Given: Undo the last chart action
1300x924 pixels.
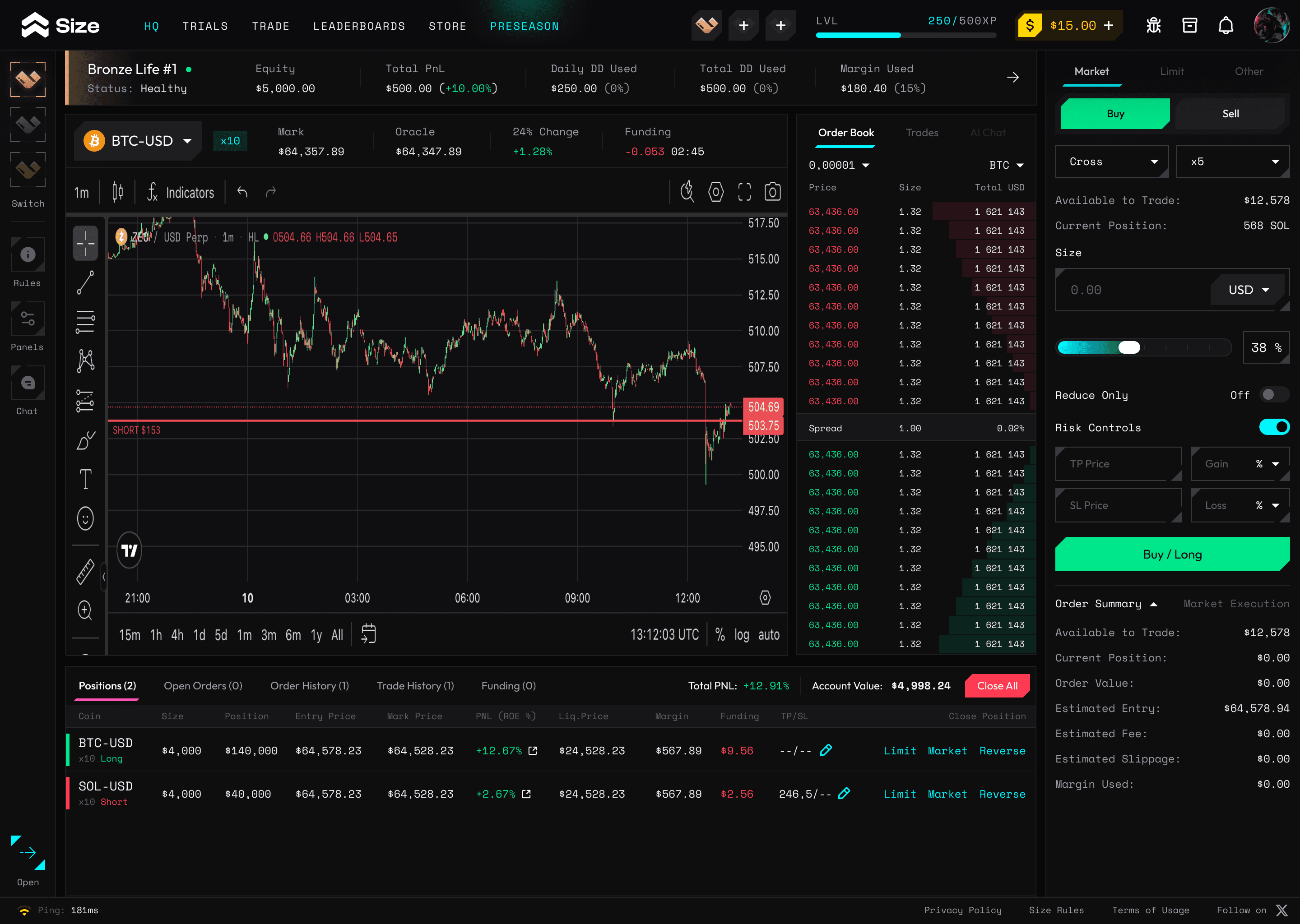Looking at the screenshot, I should 242,192.
